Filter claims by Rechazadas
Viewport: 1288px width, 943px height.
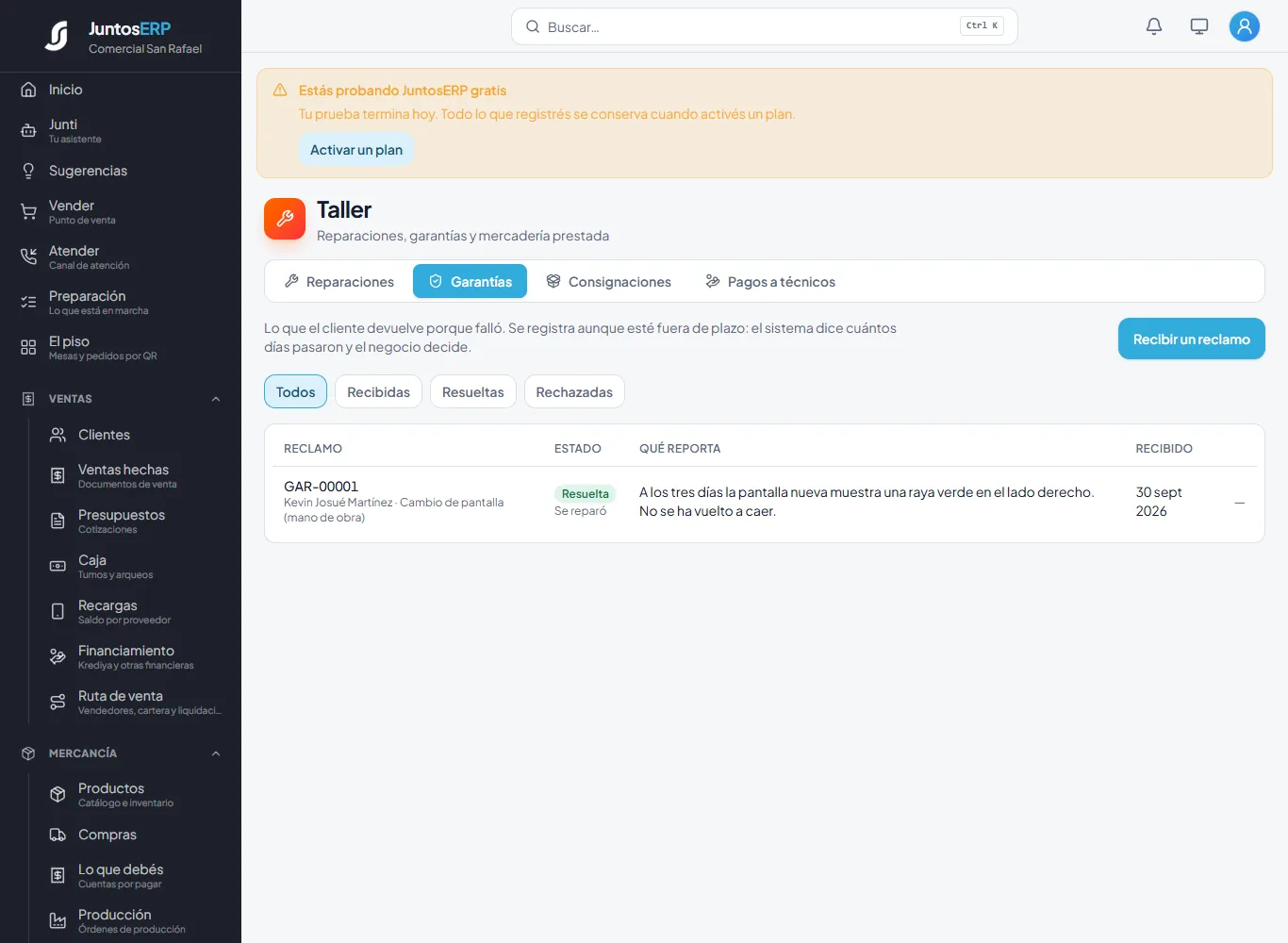(x=574, y=391)
